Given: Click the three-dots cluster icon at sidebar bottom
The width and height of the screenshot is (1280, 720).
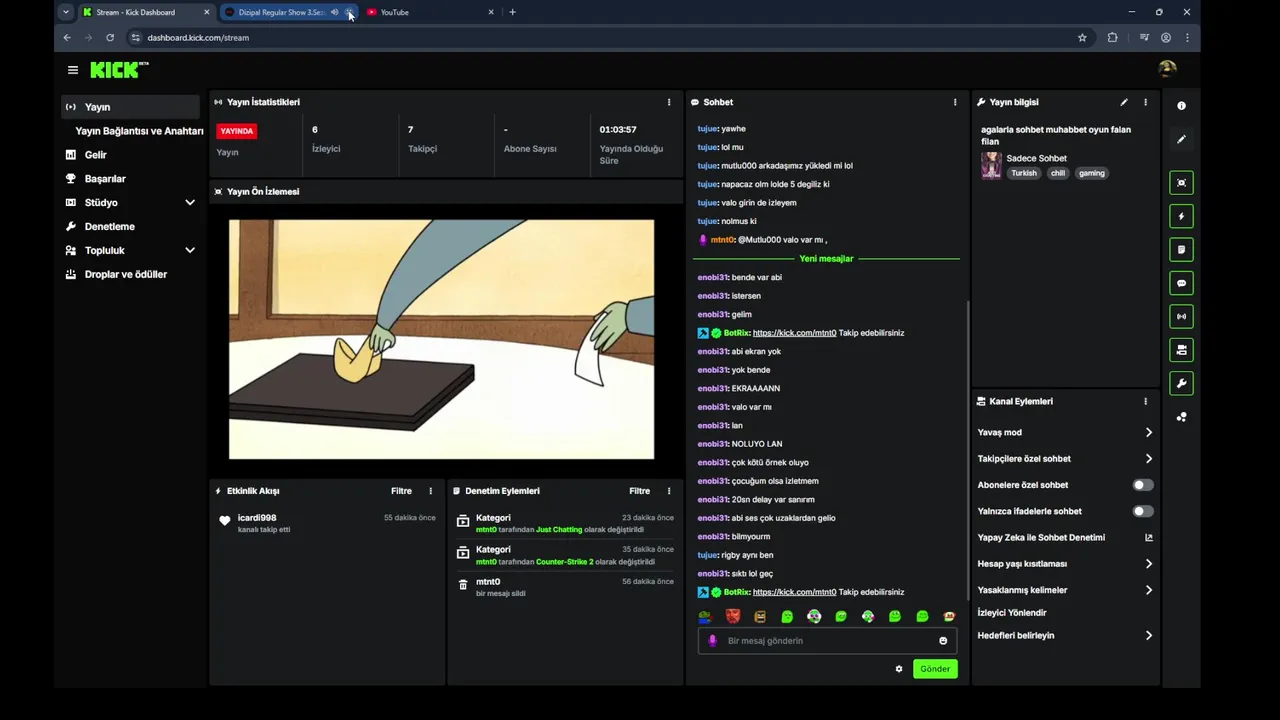Looking at the screenshot, I should 1181,417.
